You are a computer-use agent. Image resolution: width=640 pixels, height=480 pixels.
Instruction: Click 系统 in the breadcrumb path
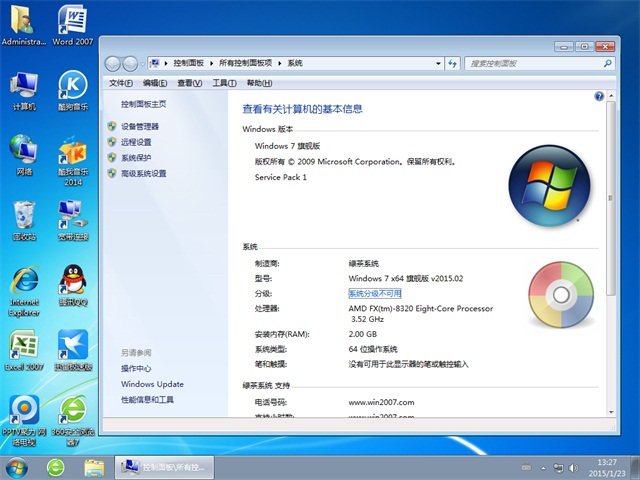tap(295, 63)
